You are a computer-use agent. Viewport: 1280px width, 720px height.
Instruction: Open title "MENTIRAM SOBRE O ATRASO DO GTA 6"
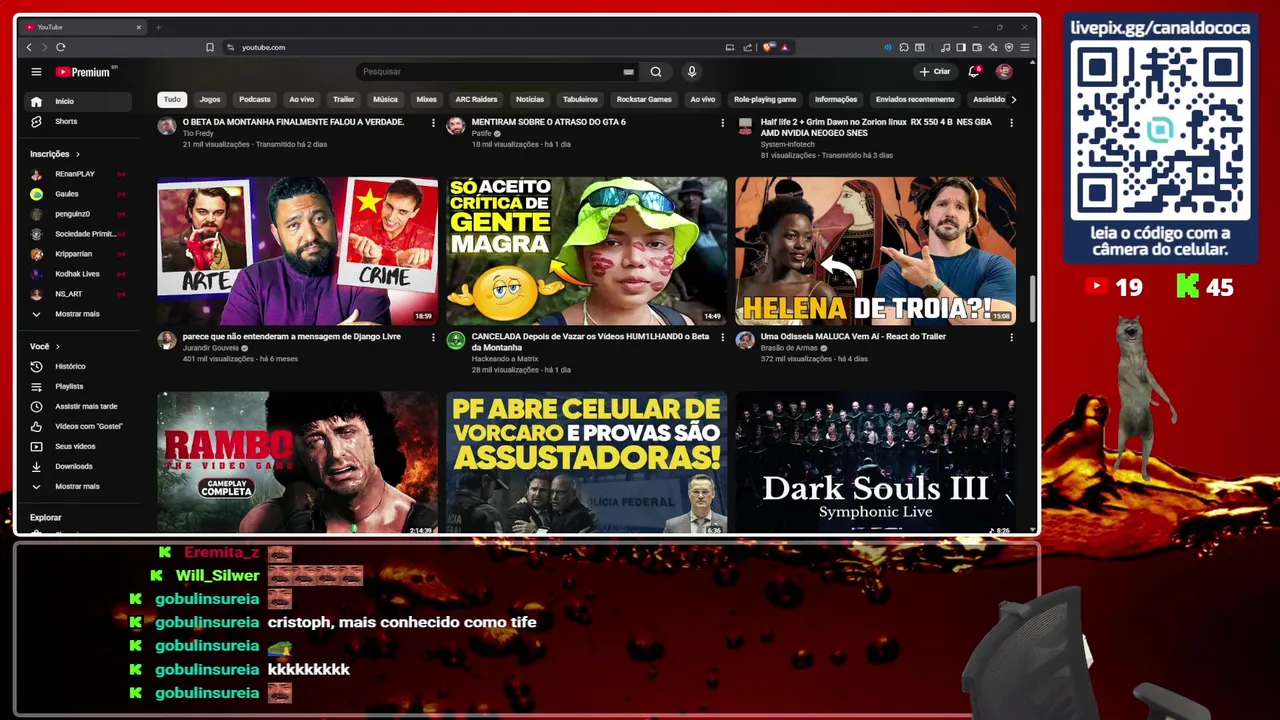(549, 122)
